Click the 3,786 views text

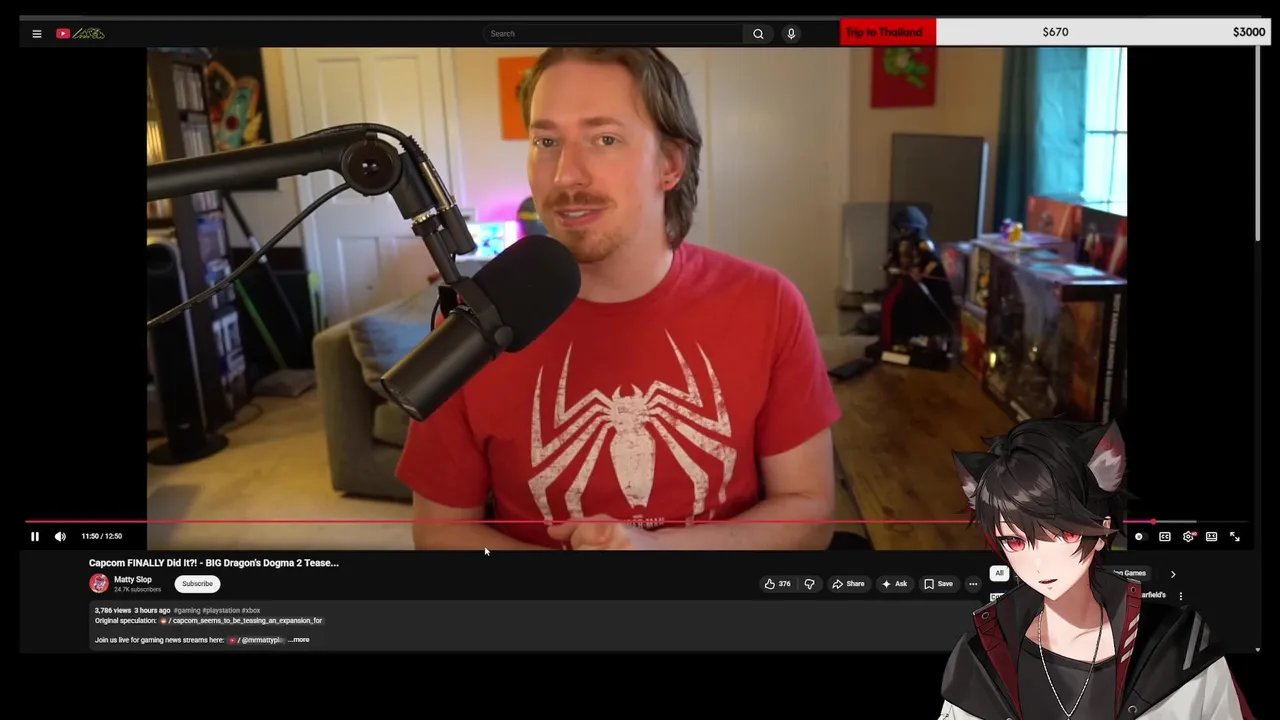pos(113,611)
